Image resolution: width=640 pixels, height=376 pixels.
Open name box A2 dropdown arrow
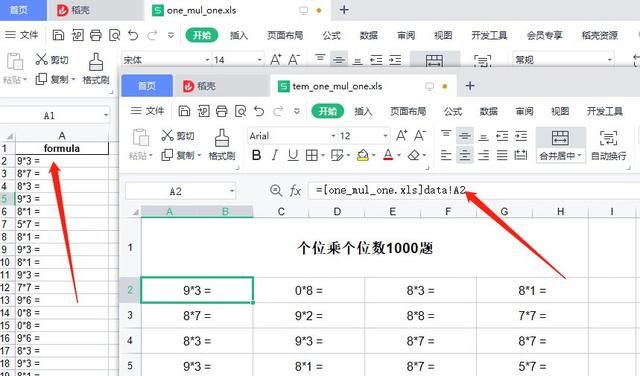231,191
